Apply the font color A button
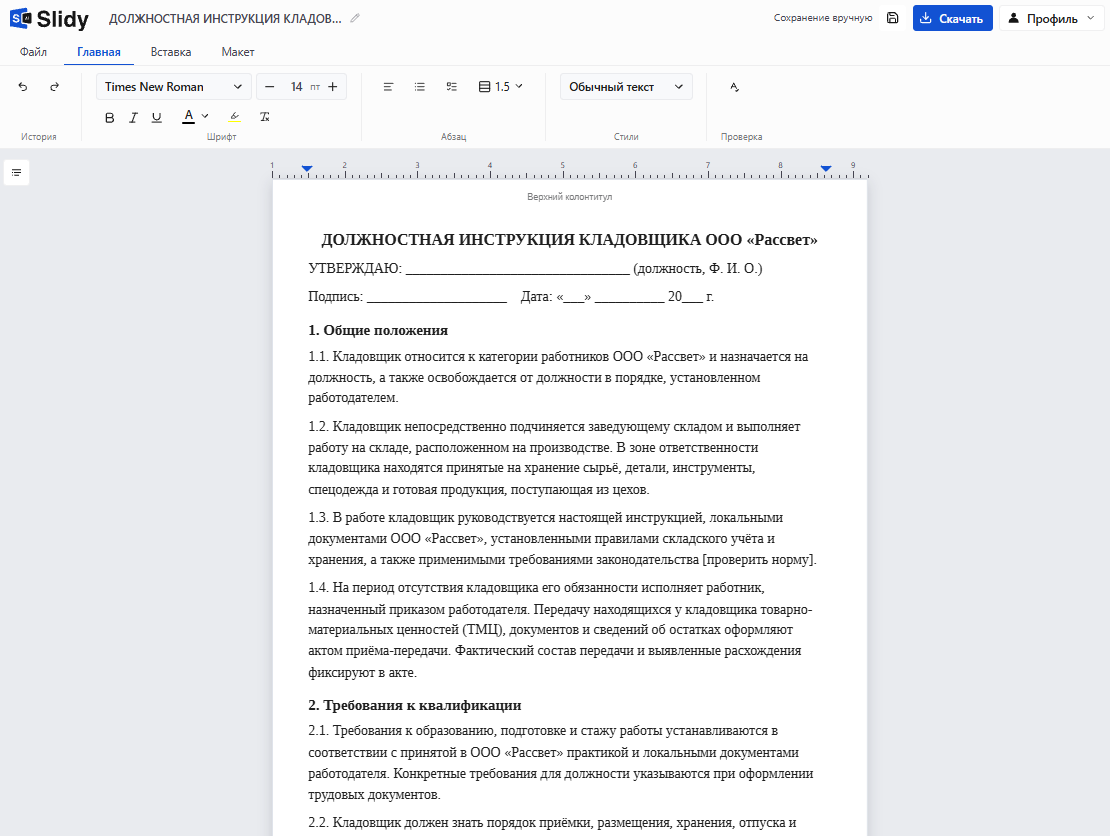The image size is (1110, 836). point(188,116)
